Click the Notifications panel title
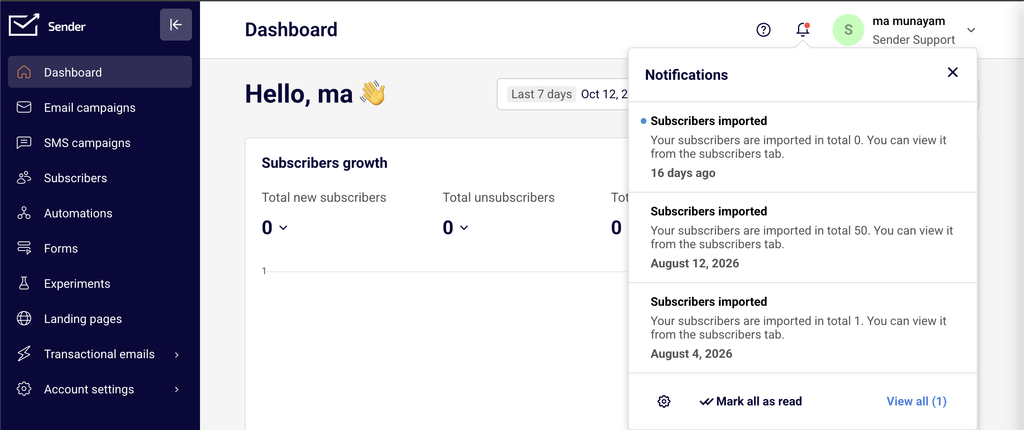The height and width of the screenshot is (430, 1024). (686, 74)
